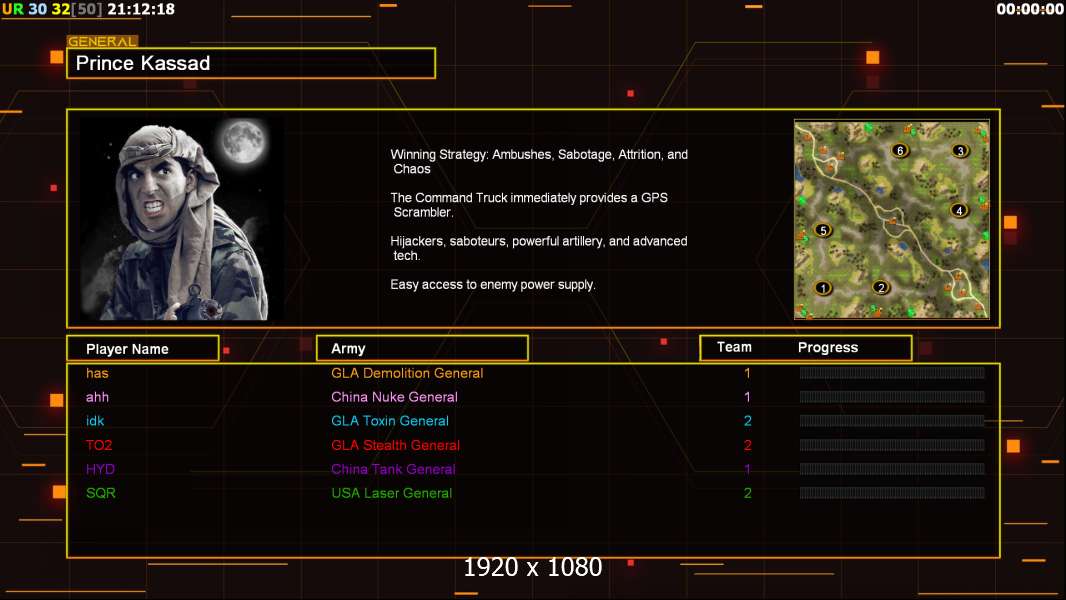Viewport: 1066px width, 600px height.
Task: Click the Progress column header
Action: tap(827, 347)
